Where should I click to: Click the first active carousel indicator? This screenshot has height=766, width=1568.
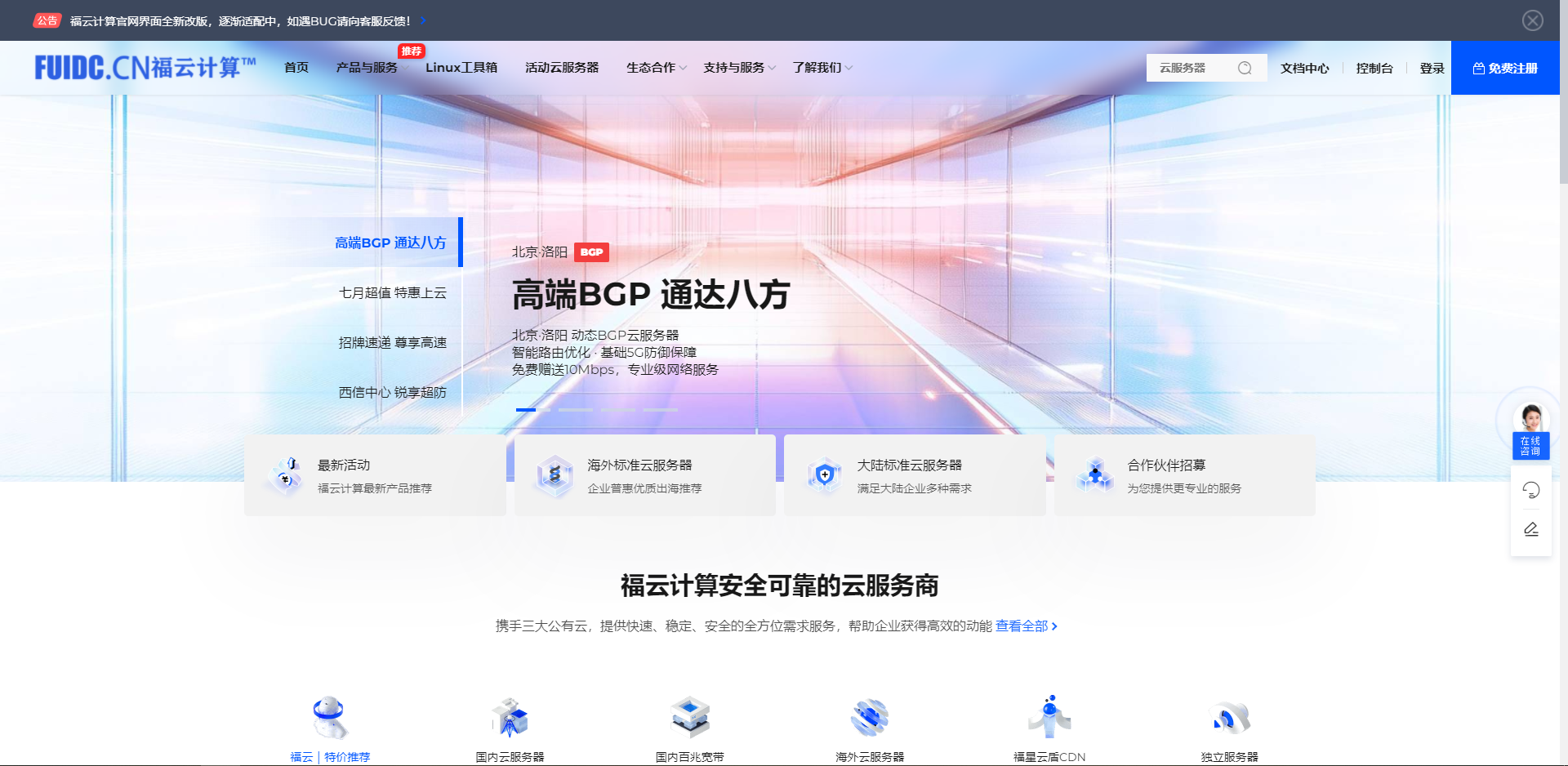click(x=533, y=409)
